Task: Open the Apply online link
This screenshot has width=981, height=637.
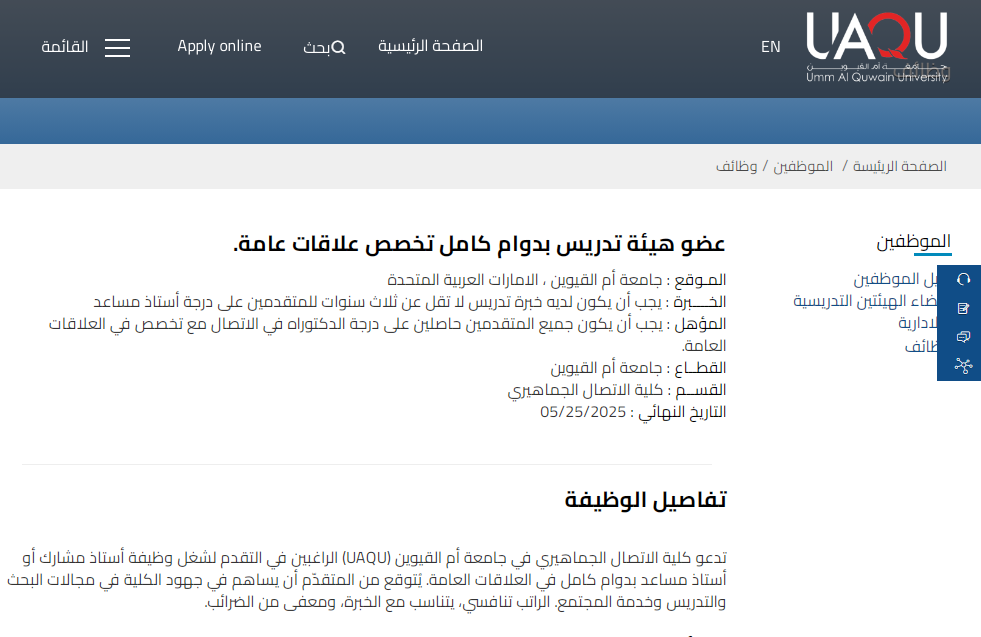Action: pyautogui.click(x=219, y=46)
